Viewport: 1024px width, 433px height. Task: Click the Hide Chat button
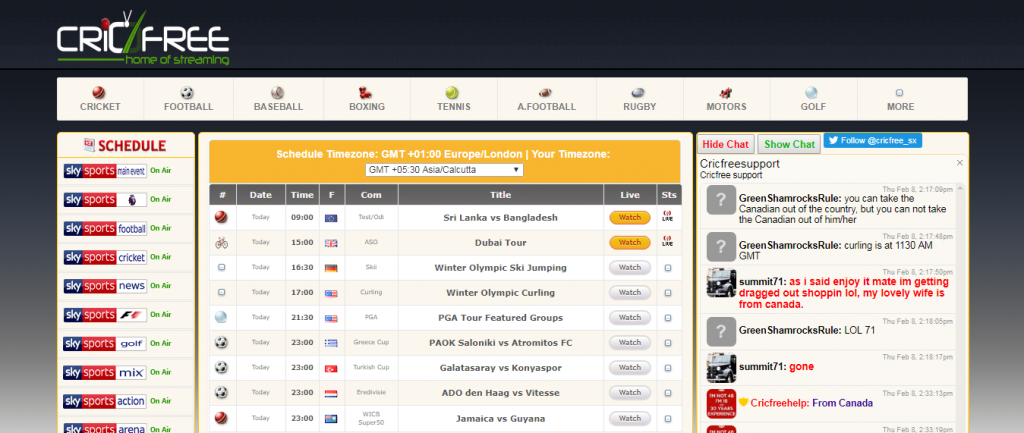click(x=726, y=144)
